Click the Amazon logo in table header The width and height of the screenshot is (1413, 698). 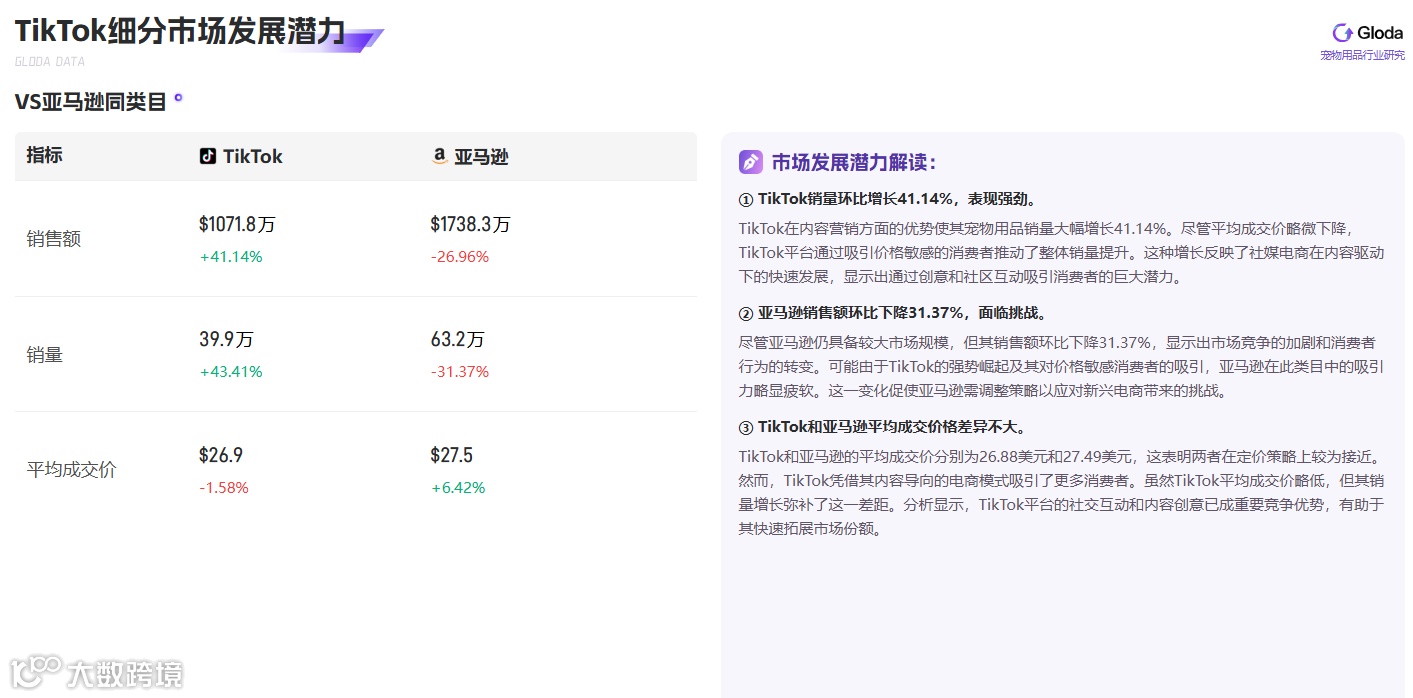tap(439, 157)
